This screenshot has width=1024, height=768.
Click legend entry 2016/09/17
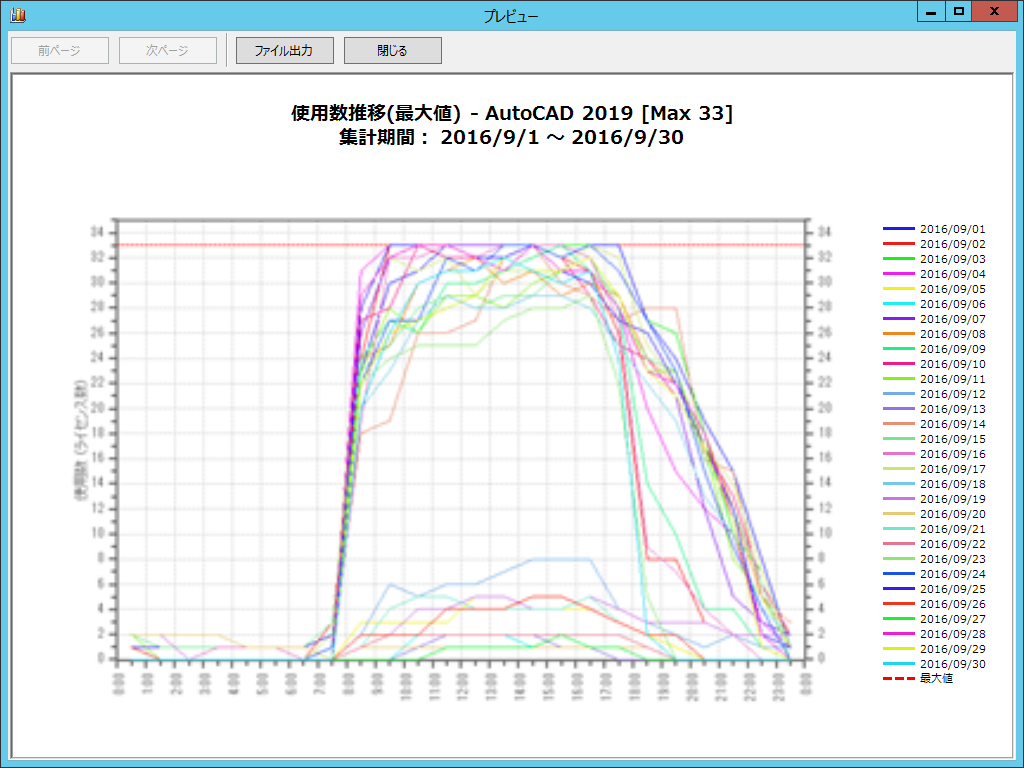935,470
